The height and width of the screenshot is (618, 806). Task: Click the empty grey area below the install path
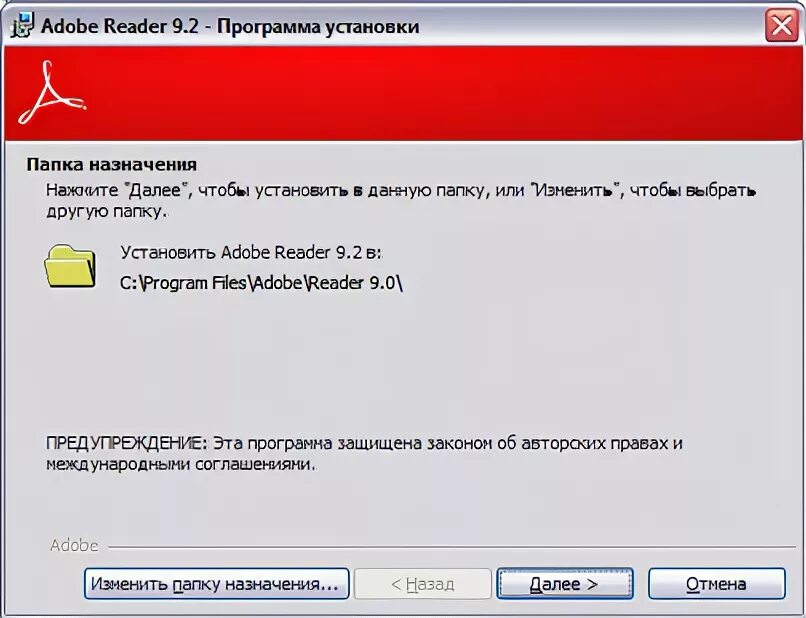tap(403, 360)
